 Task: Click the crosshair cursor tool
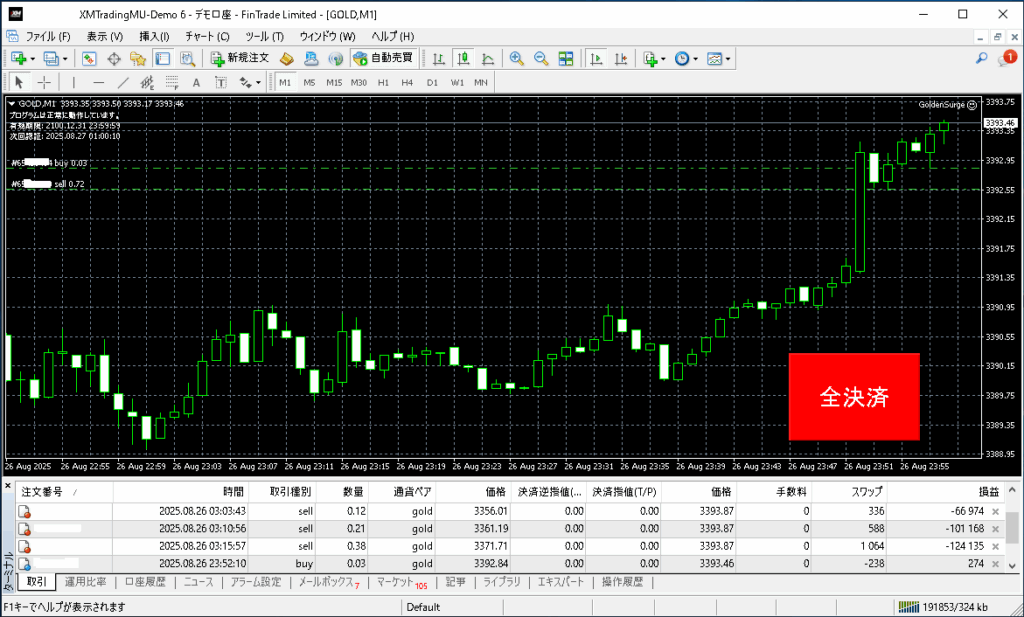45,82
